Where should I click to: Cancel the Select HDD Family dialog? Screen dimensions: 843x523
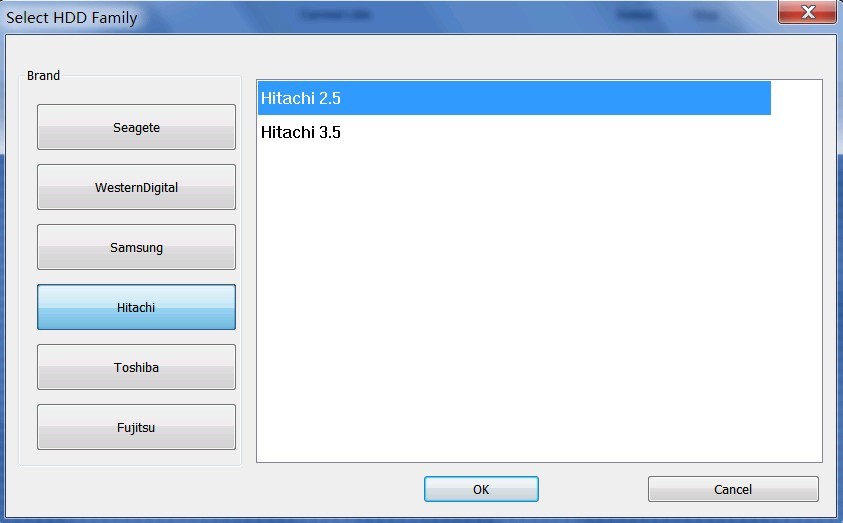click(x=733, y=489)
